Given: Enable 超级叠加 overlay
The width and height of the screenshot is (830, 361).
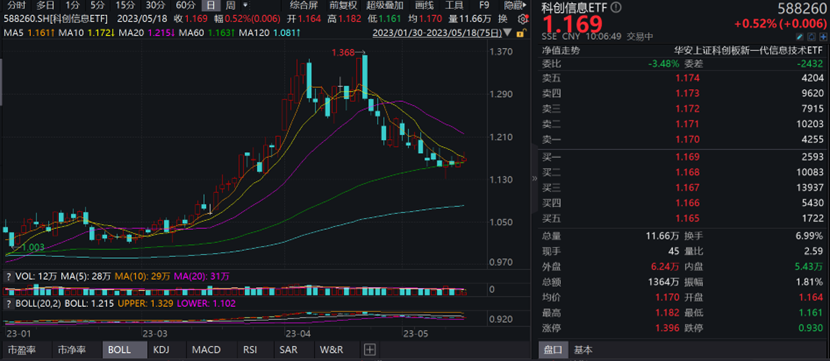Looking at the screenshot, I should [x=385, y=6].
